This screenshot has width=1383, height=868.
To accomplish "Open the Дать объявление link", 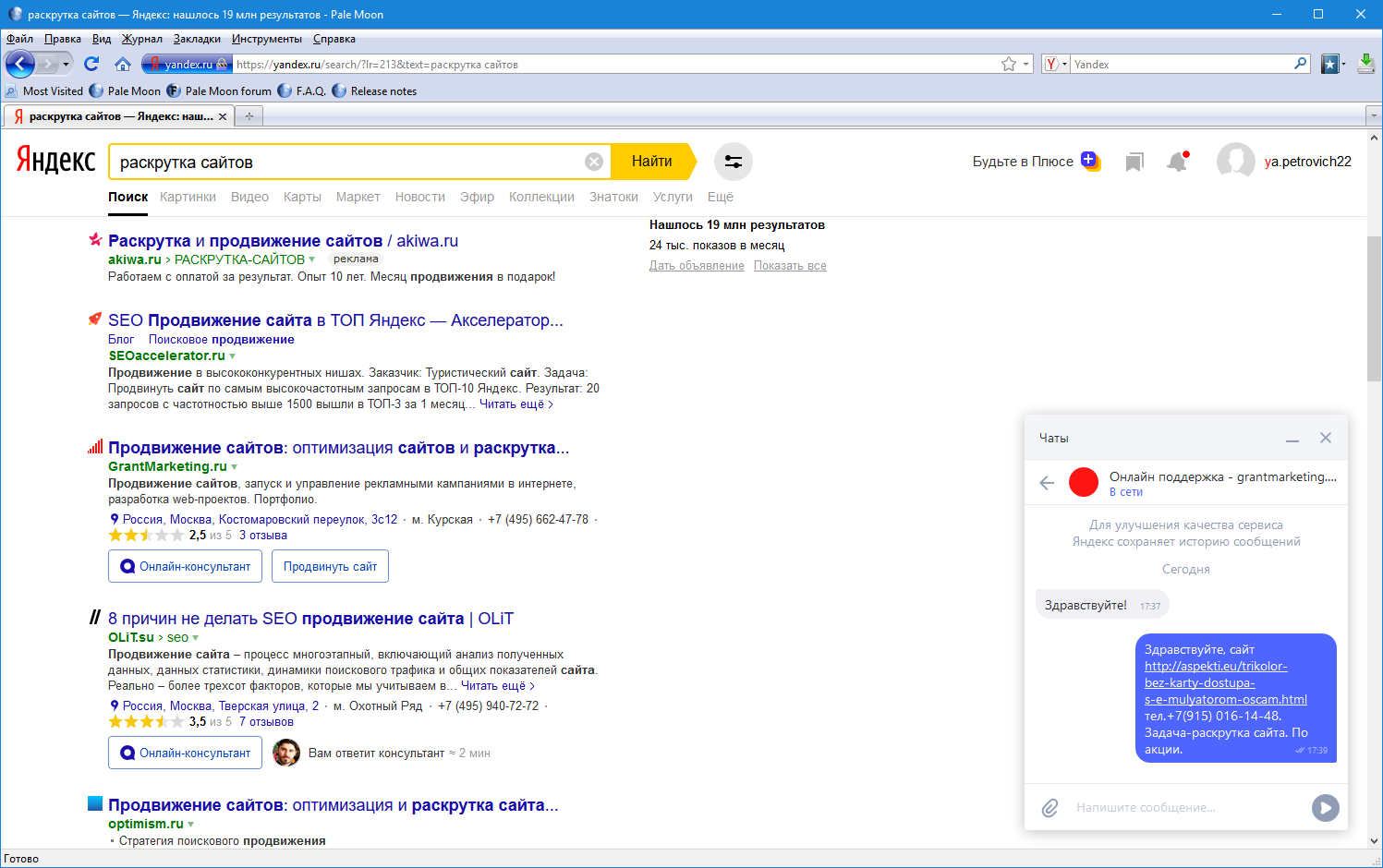I will (697, 266).
